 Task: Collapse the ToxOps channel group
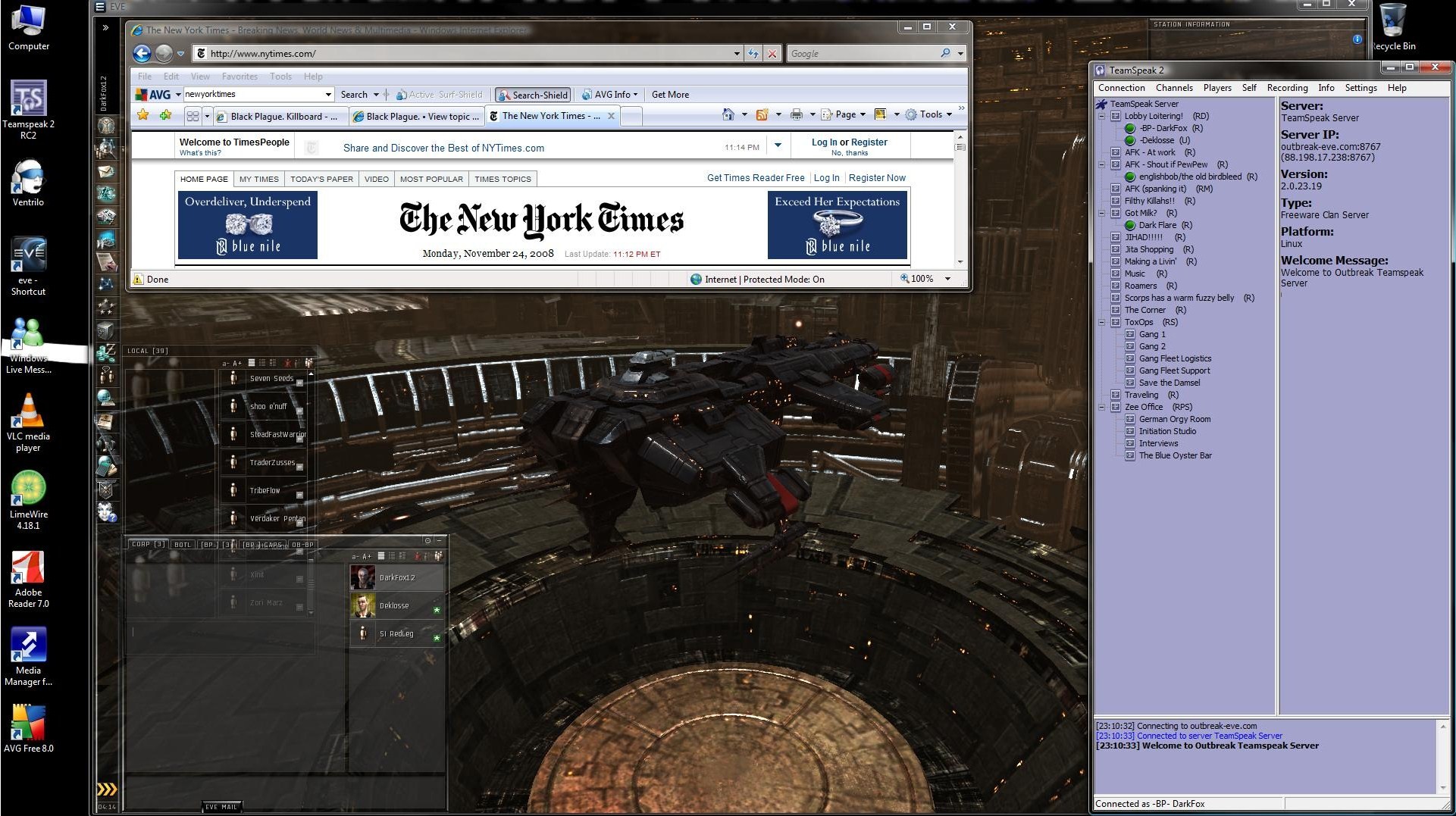click(1101, 323)
